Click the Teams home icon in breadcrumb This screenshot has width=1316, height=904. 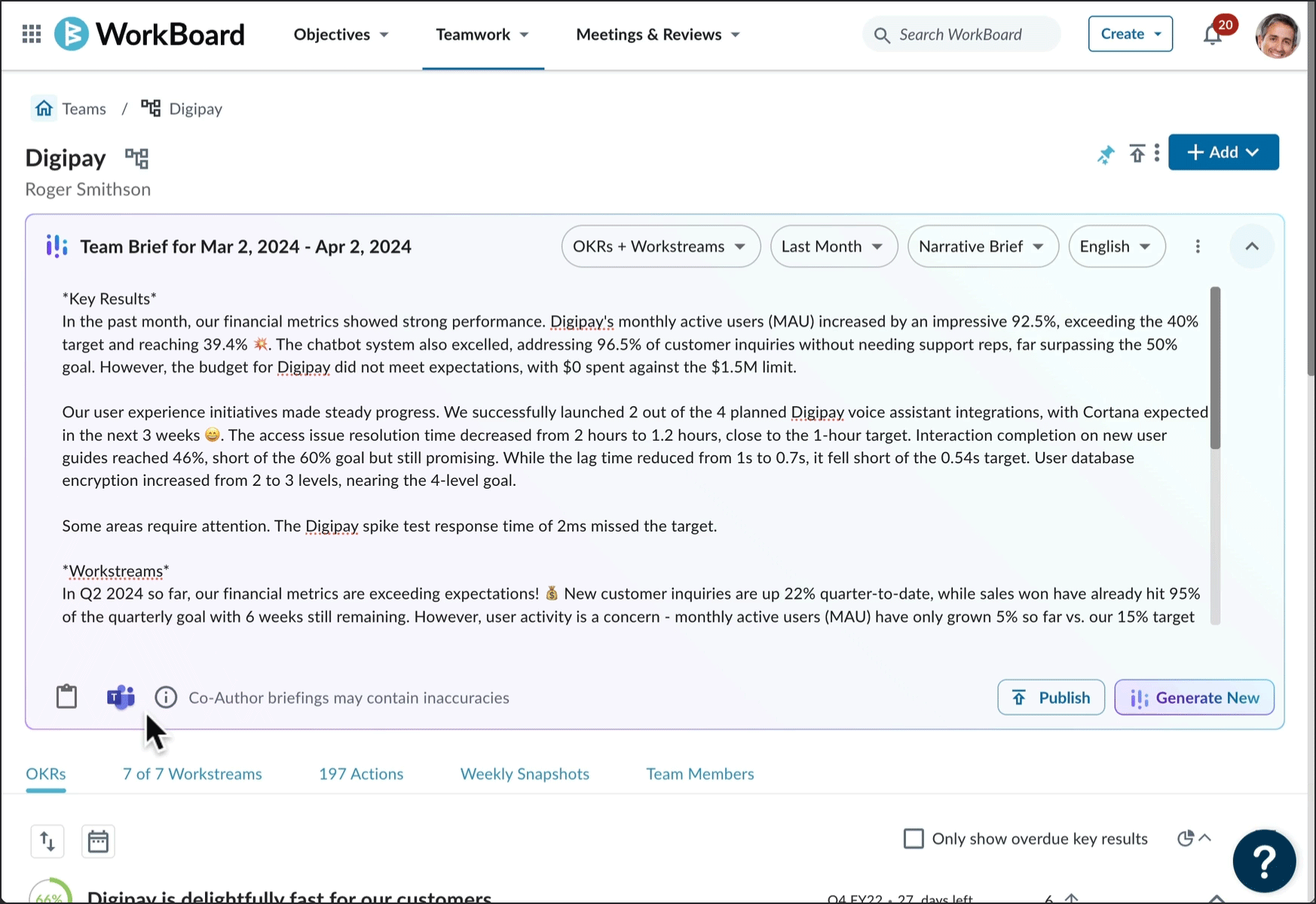click(44, 108)
